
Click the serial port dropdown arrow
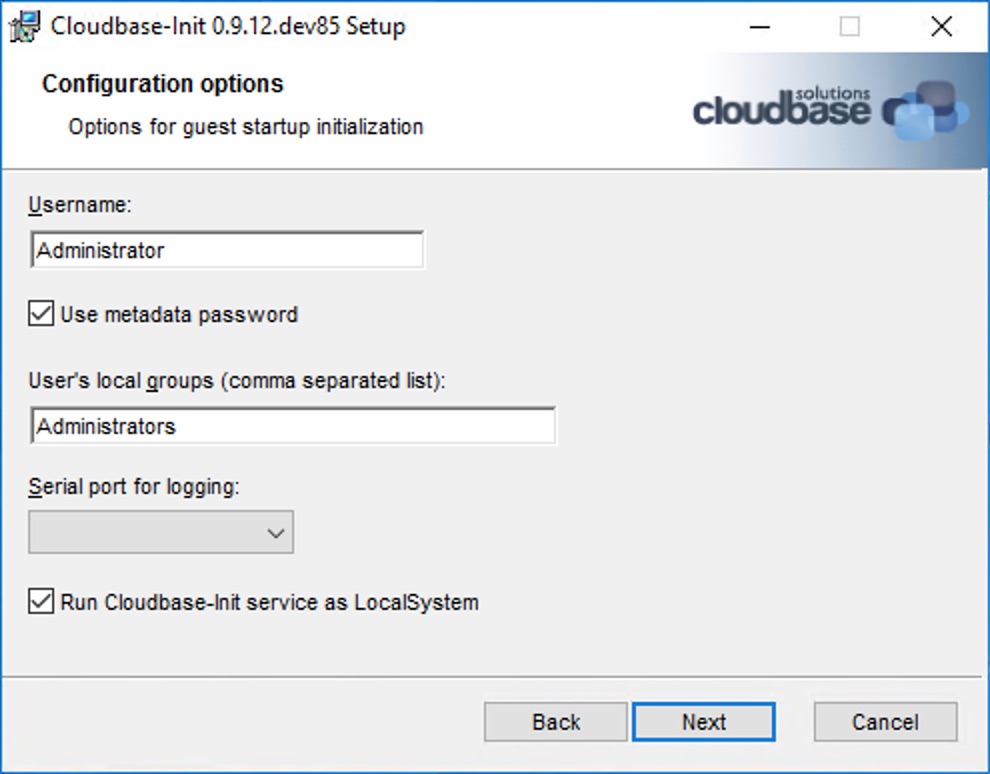point(277,532)
